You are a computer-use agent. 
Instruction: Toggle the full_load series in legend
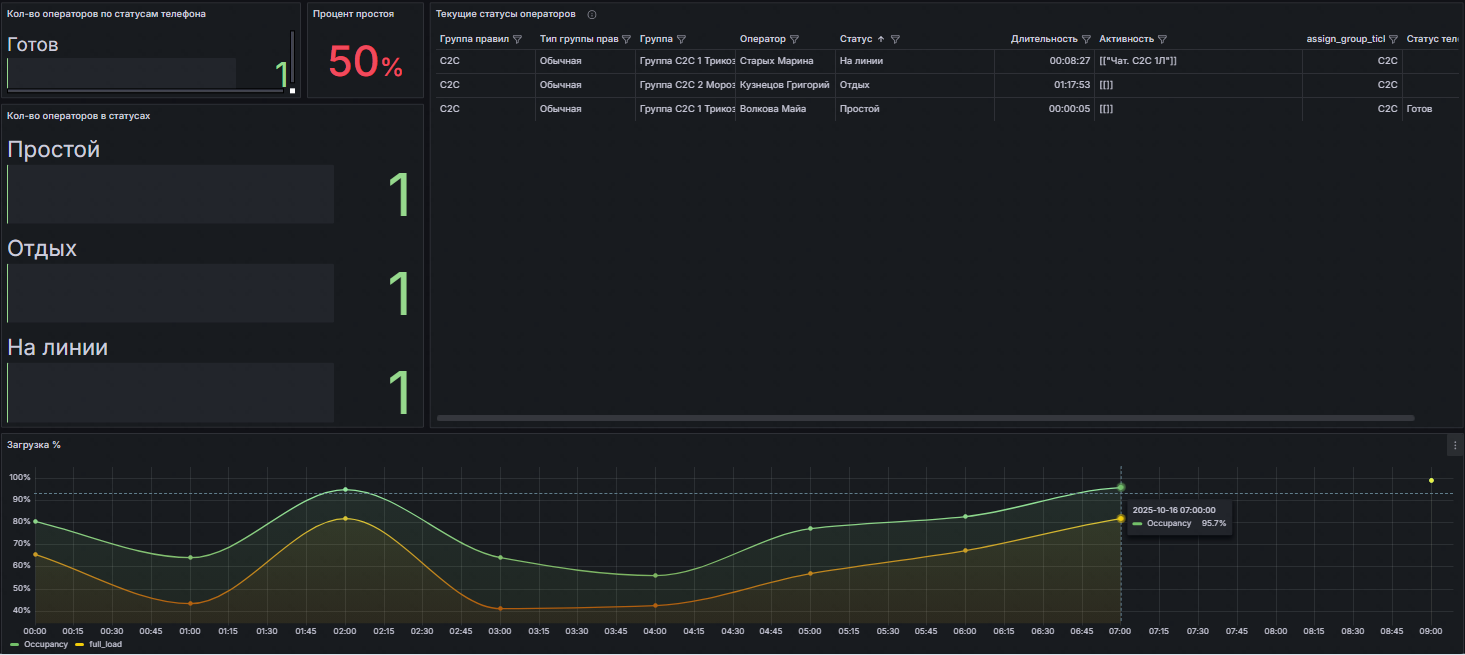(105, 645)
